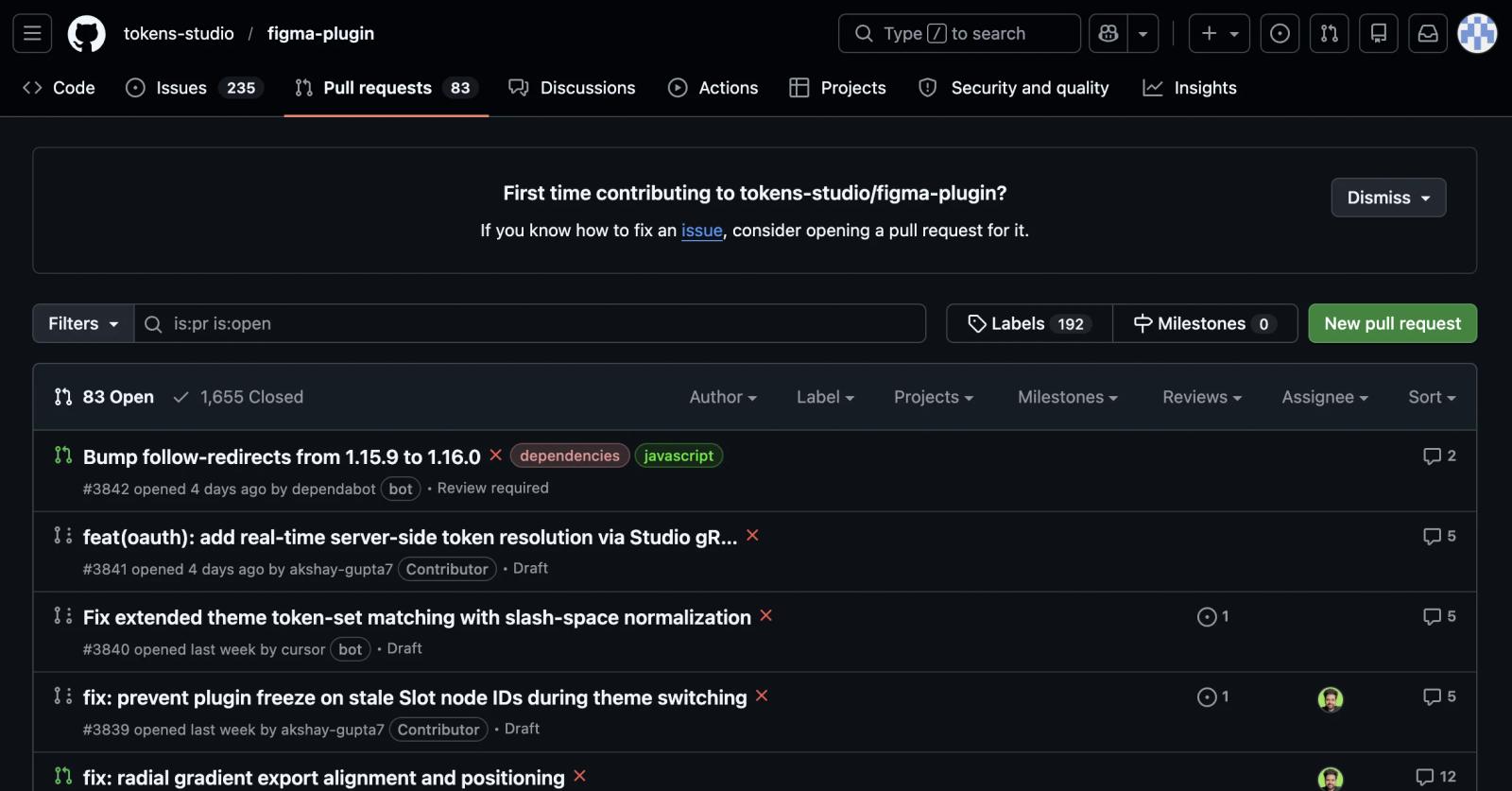The image size is (1512, 791).
Task: Click the assignee avatar on PR #3839
Action: coord(1331,699)
